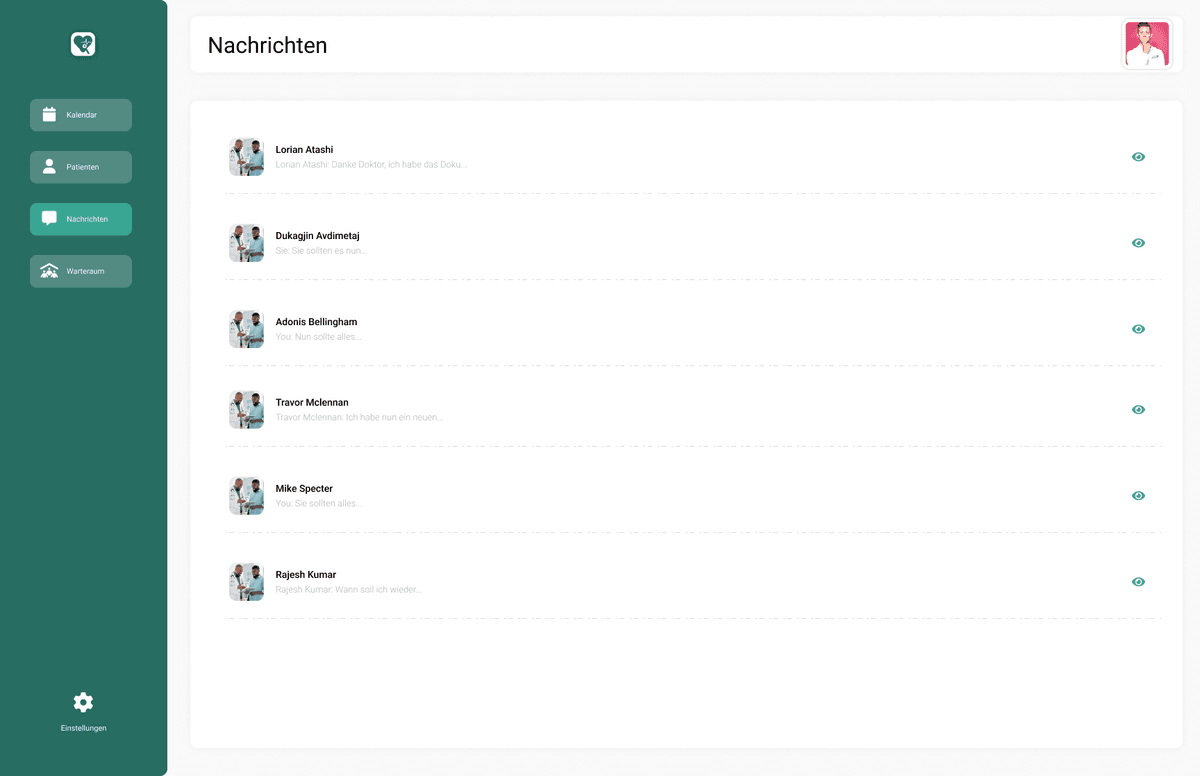Switch to the Kalendar section
1200x776 pixels.
pyautogui.click(x=80, y=114)
